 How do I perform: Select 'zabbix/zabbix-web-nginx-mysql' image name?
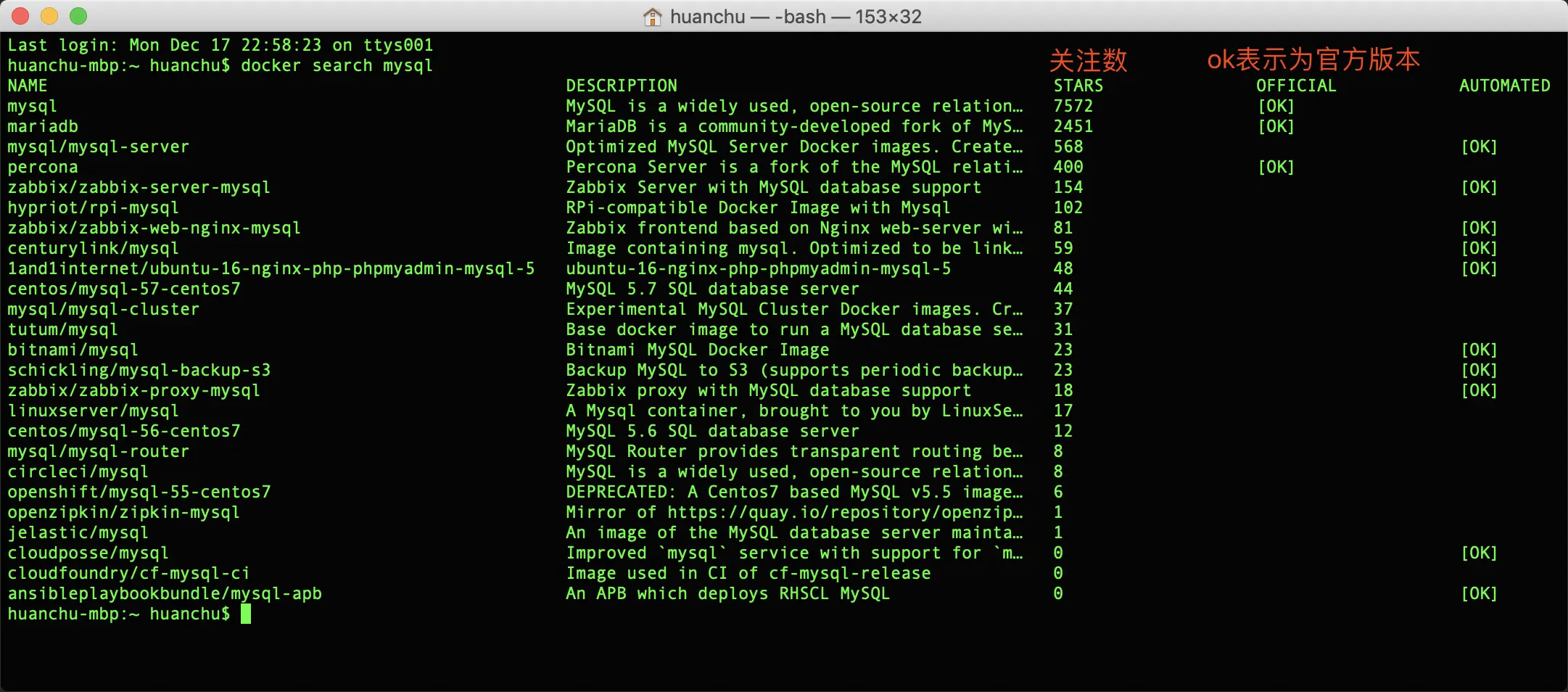(154, 228)
